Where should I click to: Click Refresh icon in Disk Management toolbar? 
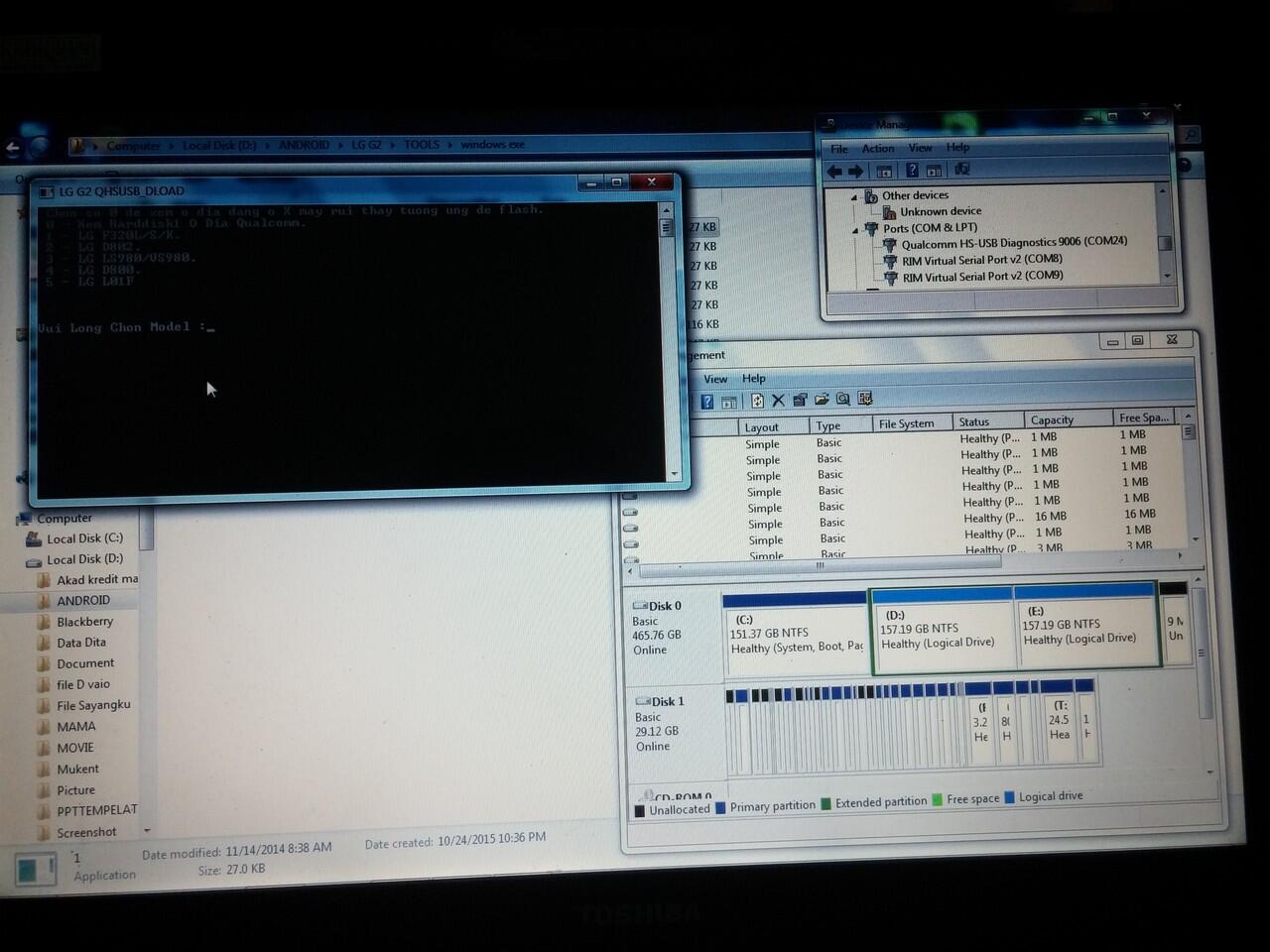tap(757, 401)
